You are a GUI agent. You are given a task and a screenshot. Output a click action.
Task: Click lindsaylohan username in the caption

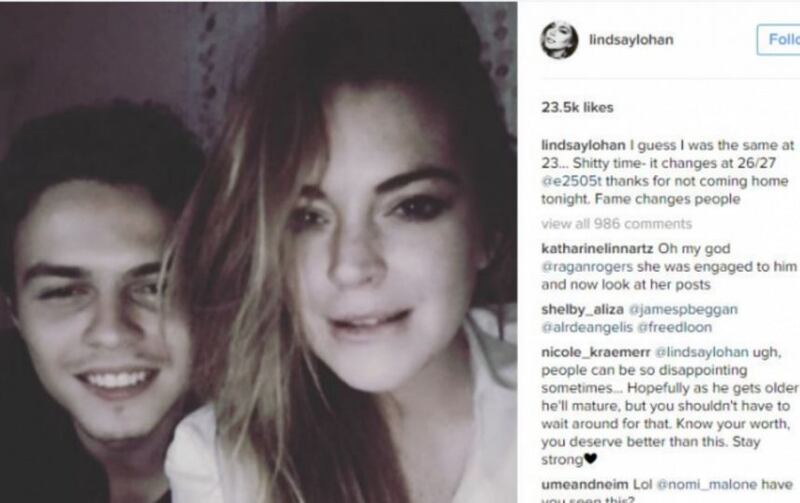(x=583, y=145)
